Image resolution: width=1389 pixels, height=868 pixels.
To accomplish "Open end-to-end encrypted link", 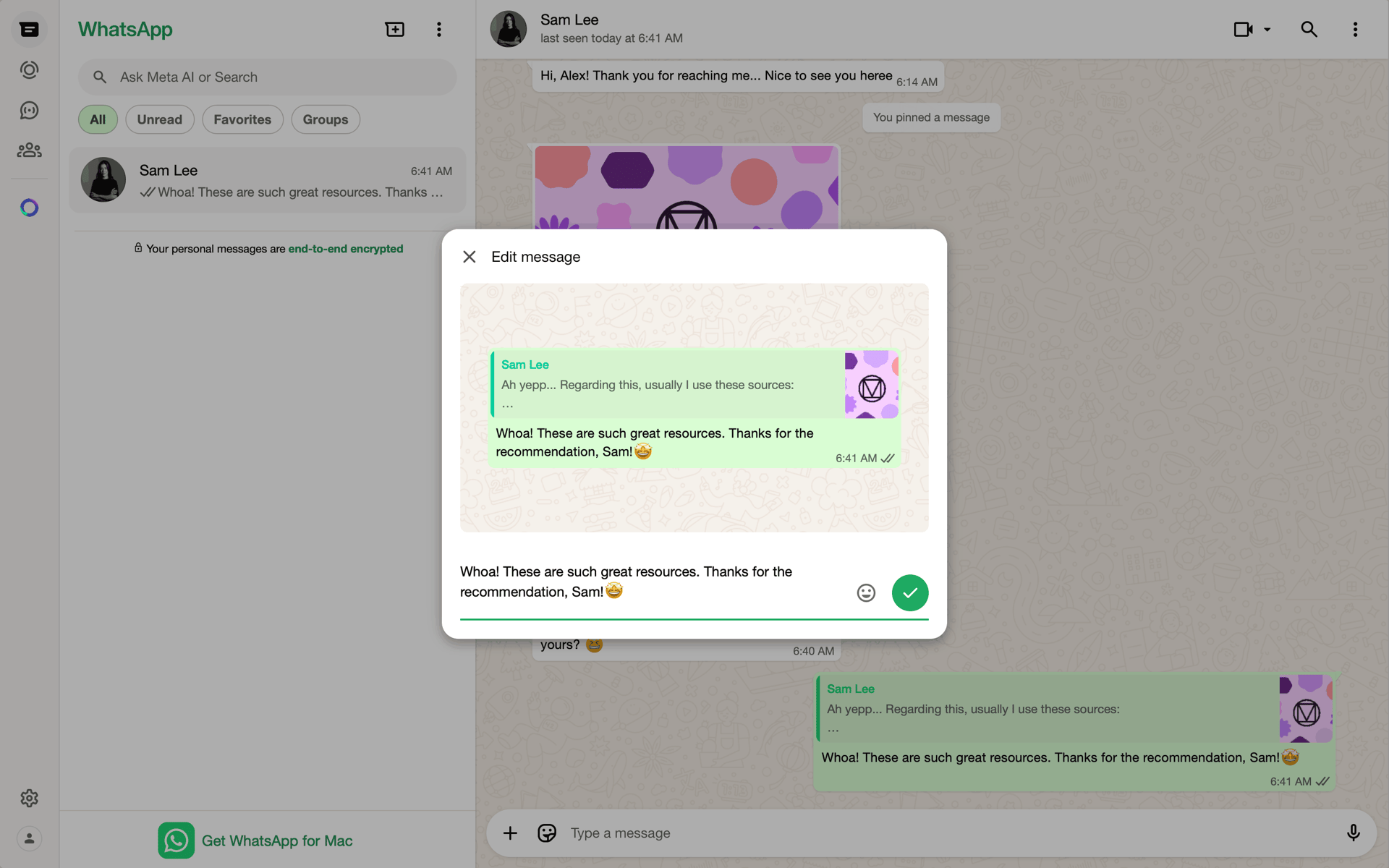I will (346, 249).
